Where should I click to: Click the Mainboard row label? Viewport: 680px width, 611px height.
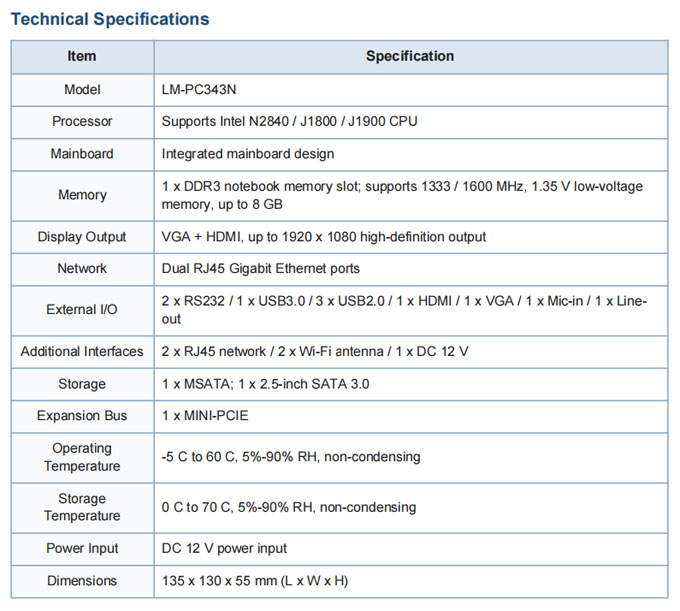pos(82,154)
